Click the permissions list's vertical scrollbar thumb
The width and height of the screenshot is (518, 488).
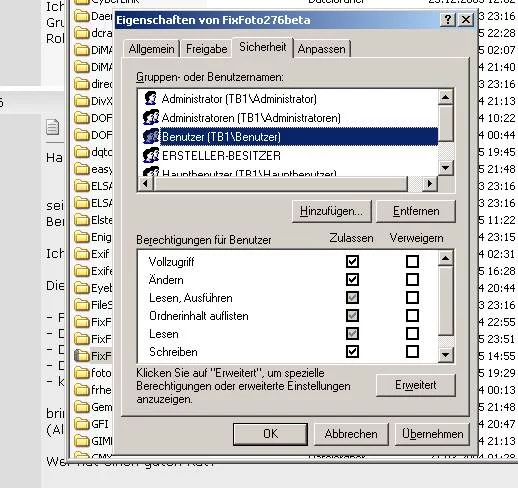click(x=446, y=301)
